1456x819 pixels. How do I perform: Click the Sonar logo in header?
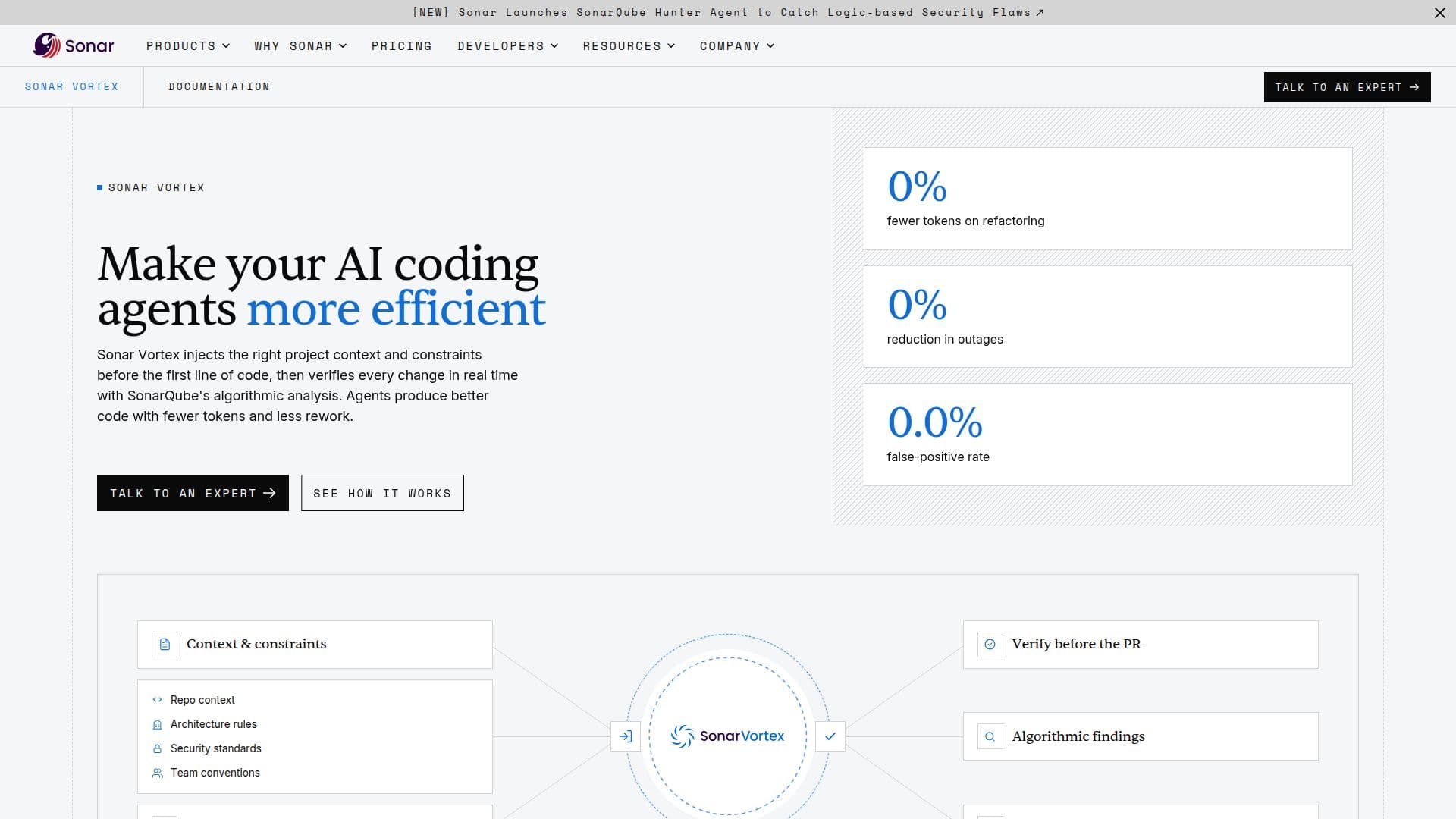(x=74, y=45)
